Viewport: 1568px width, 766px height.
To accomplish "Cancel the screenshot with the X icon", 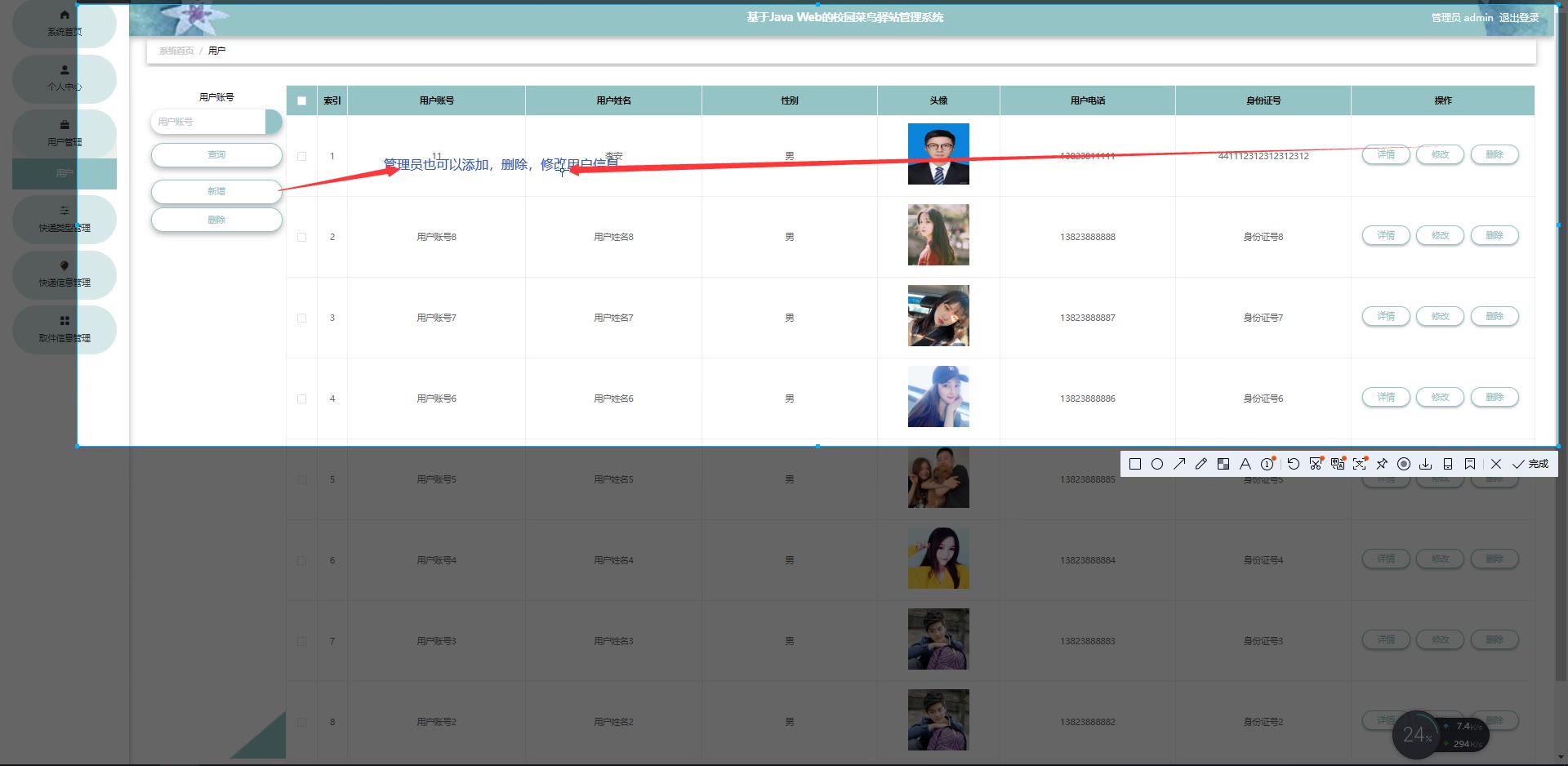I will pos(1496,464).
